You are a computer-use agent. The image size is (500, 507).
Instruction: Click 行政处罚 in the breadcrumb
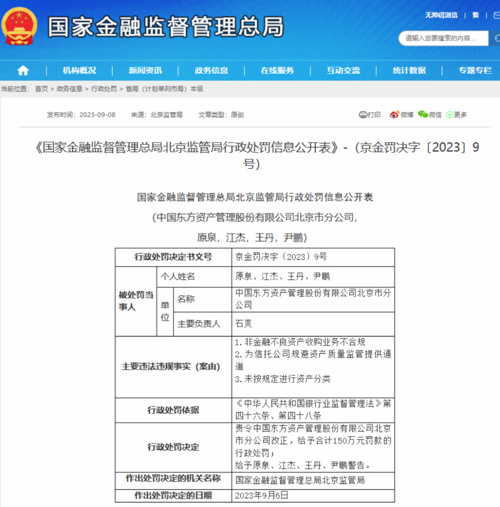pyautogui.click(x=104, y=89)
